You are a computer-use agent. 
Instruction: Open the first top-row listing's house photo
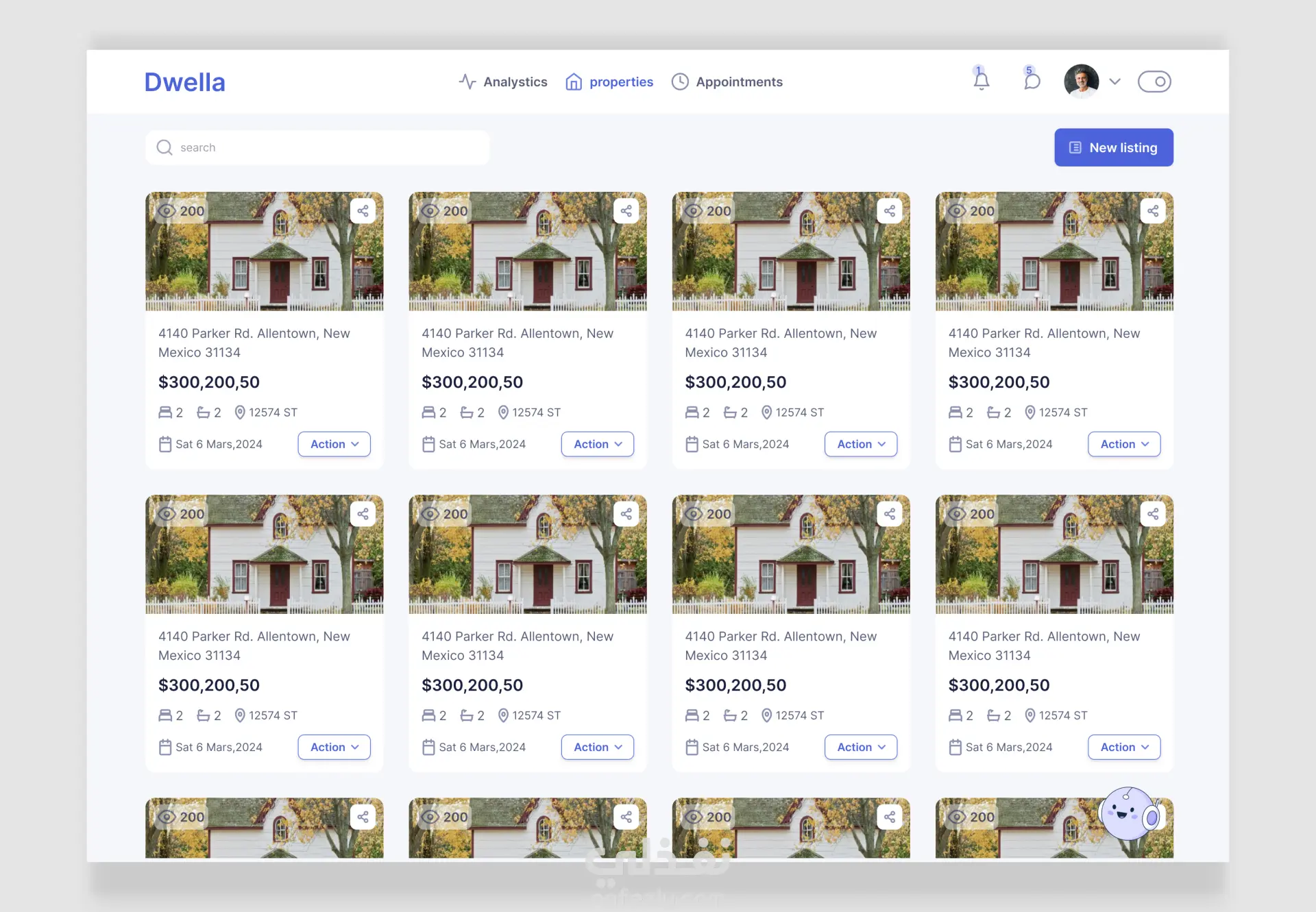(x=265, y=251)
